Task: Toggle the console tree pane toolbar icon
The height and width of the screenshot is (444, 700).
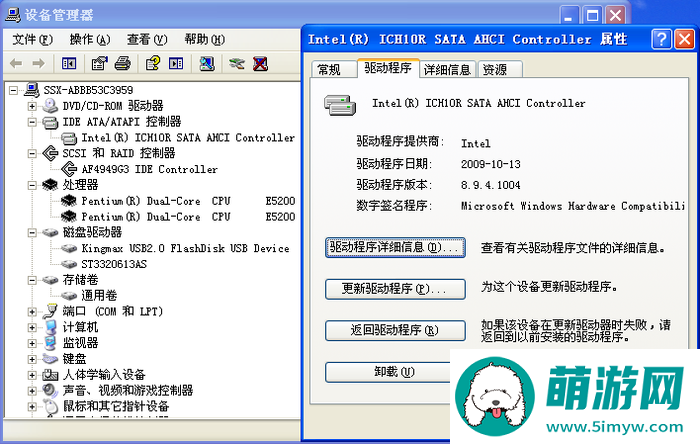Action: pyautogui.click(x=69, y=63)
